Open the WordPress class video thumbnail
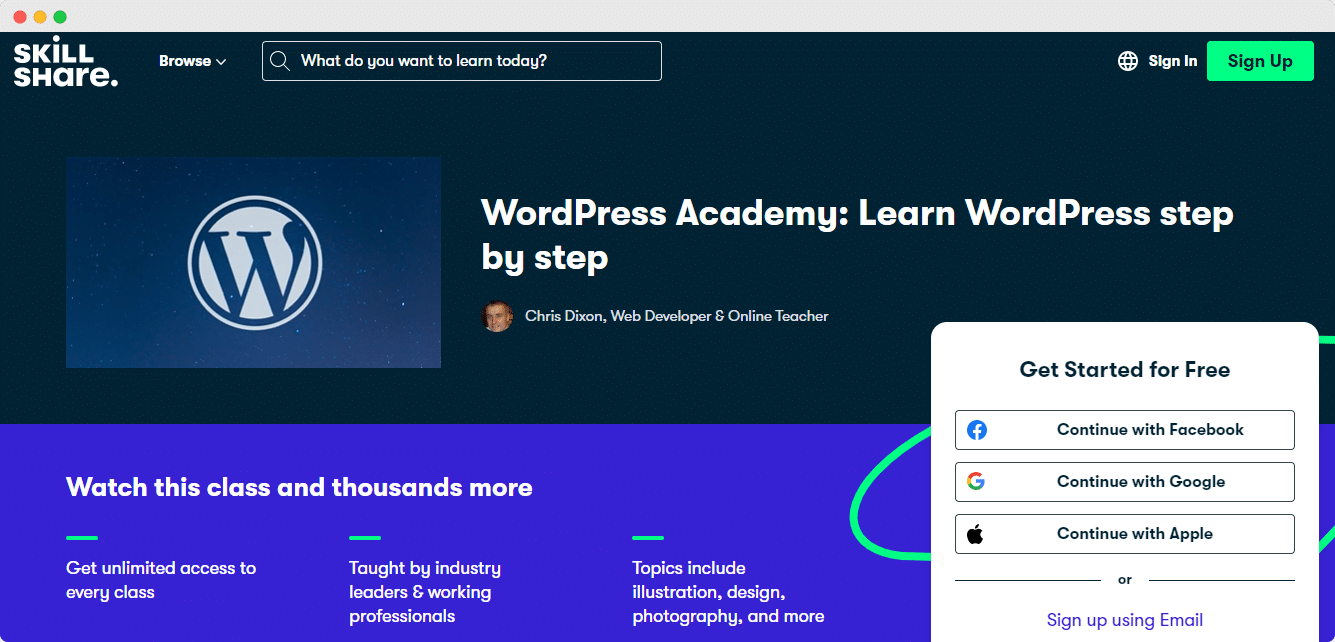This screenshot has height=642, width=1335. tap(253, 262)
